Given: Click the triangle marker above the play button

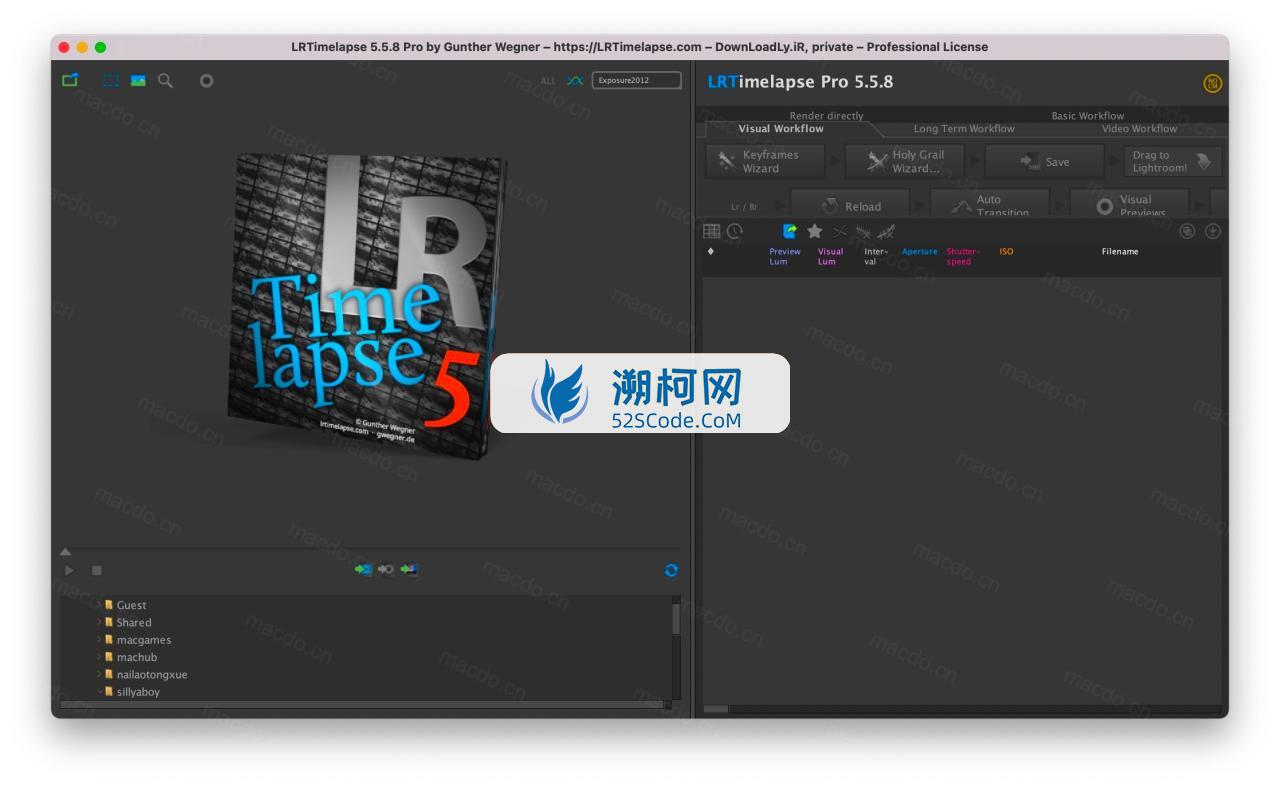Looking at the screenshot, I should click(65, 551).
